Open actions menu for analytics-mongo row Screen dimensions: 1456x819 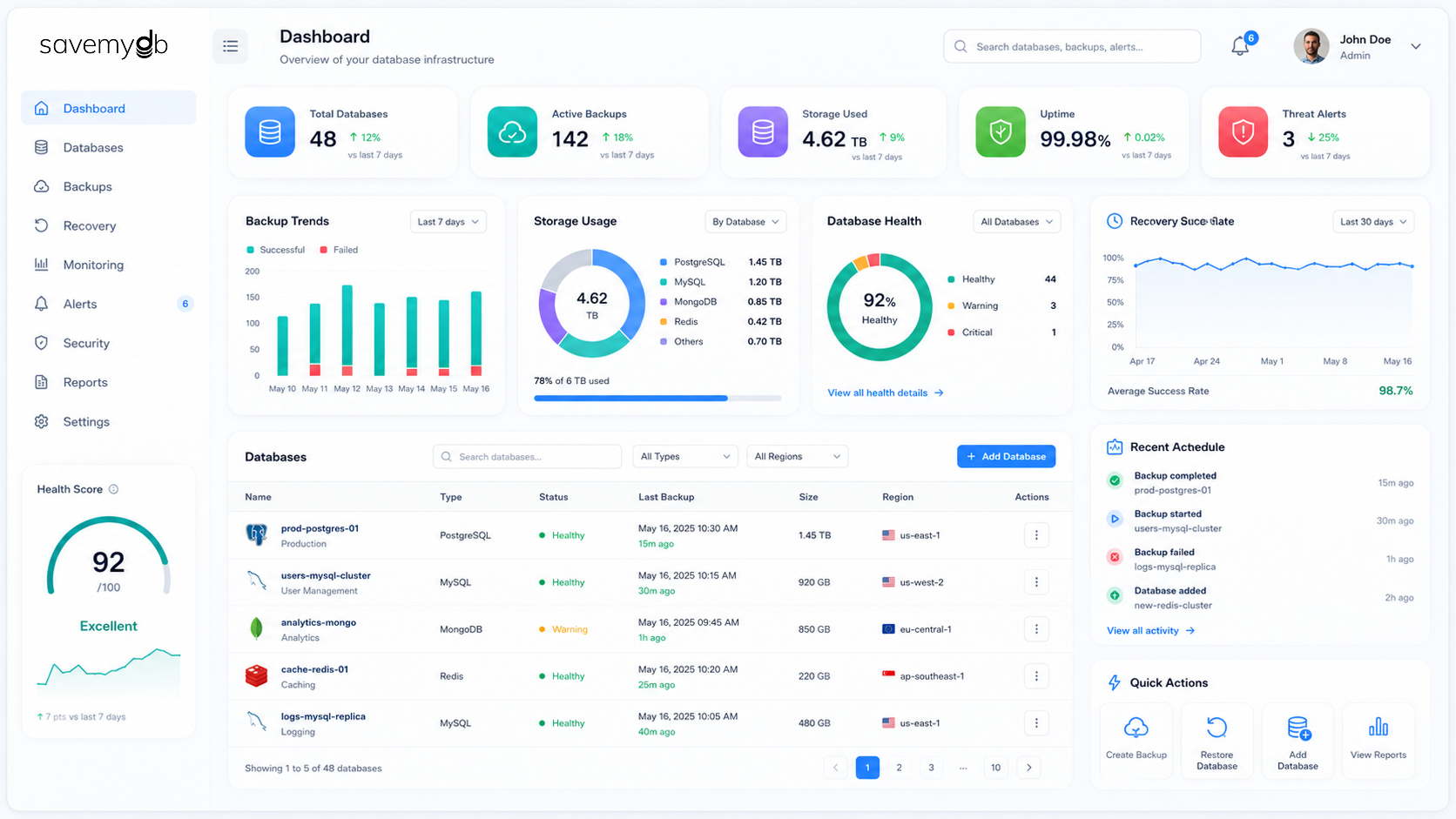tap(1036, 629)
